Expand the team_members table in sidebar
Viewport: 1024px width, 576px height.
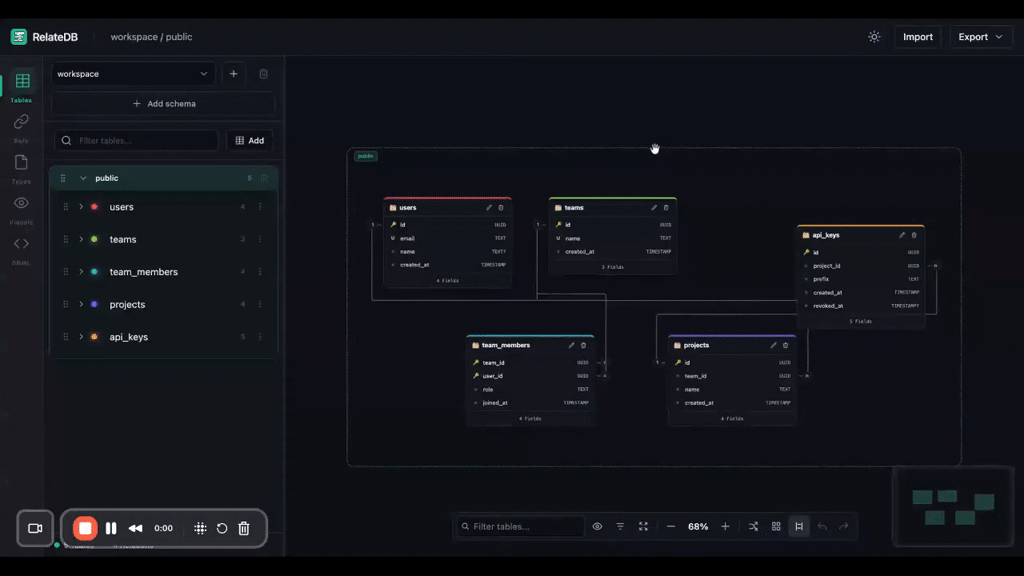[81, 272]
